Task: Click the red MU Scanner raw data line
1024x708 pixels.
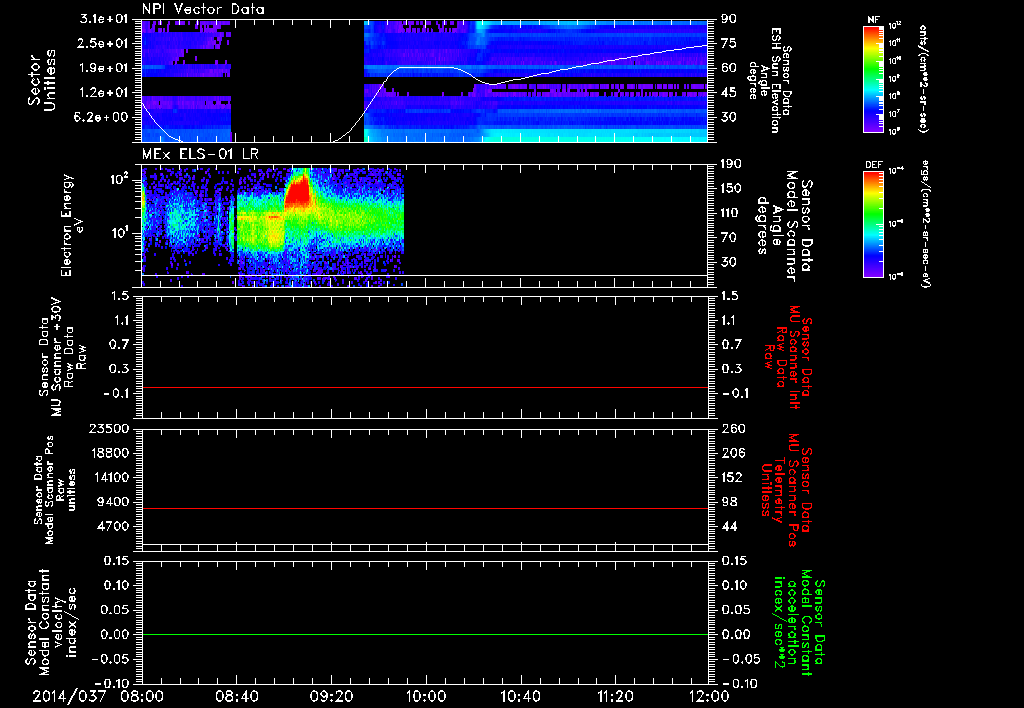Action: coord(424,387)
